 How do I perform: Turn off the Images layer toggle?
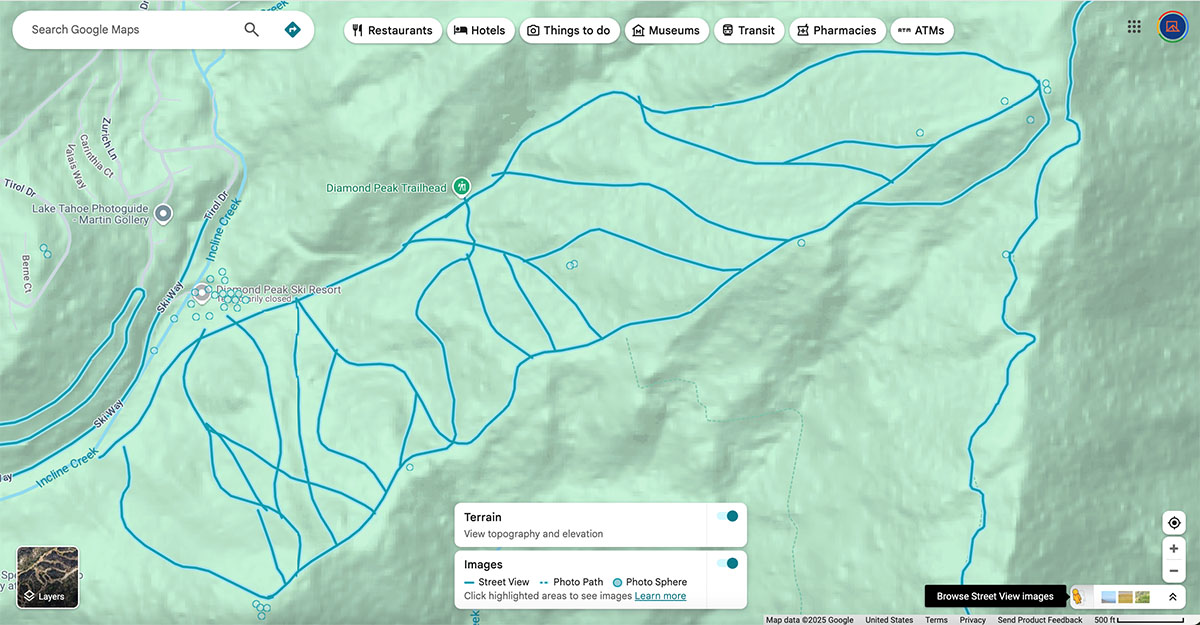click(731, 563)
